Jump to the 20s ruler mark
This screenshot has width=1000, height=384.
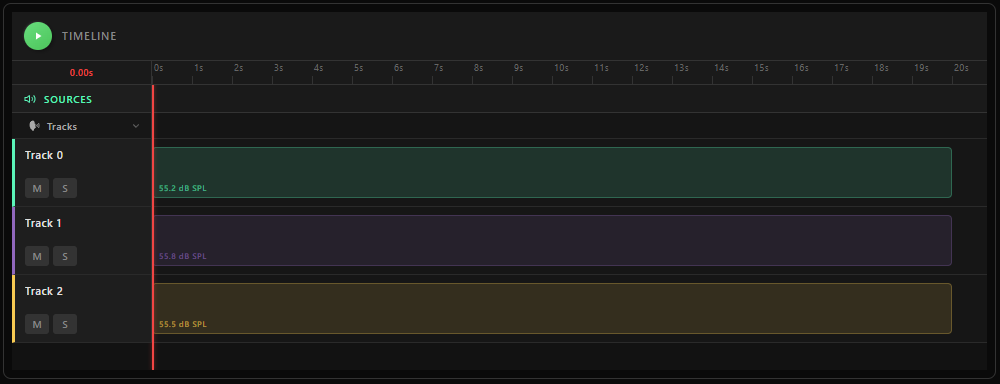tap(960, 68)
